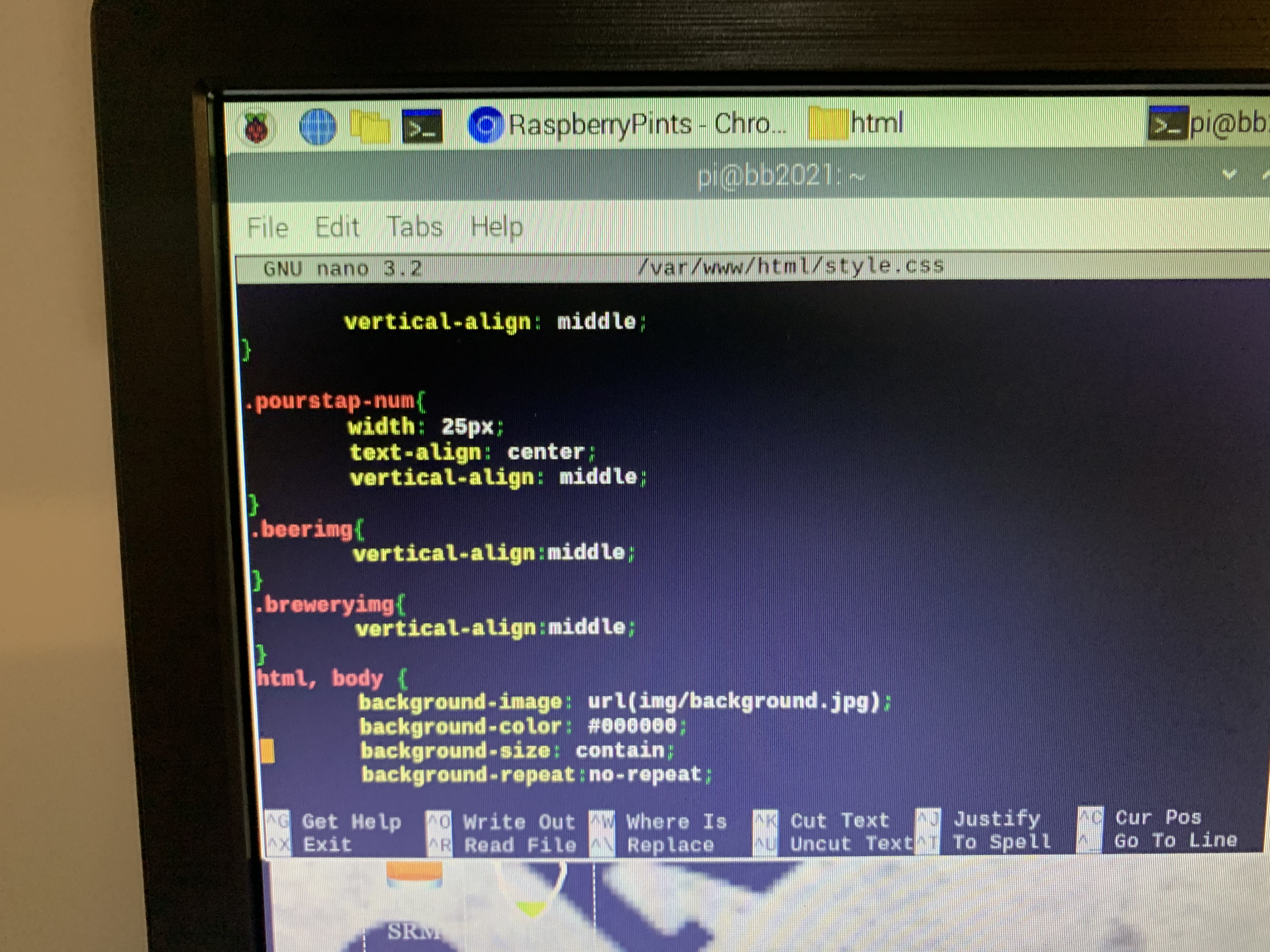
Task: Open the file manager folders icon
Action: 370,126
